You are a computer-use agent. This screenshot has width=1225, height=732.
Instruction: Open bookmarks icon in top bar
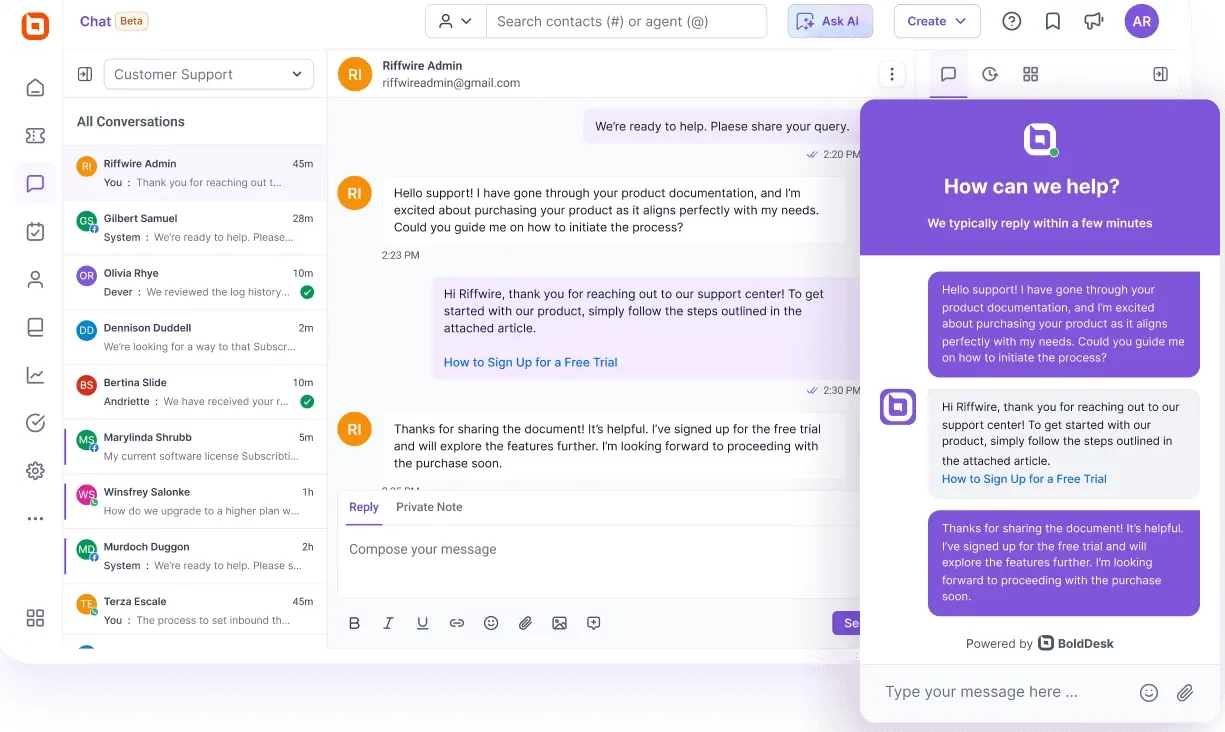(1053, 21)
